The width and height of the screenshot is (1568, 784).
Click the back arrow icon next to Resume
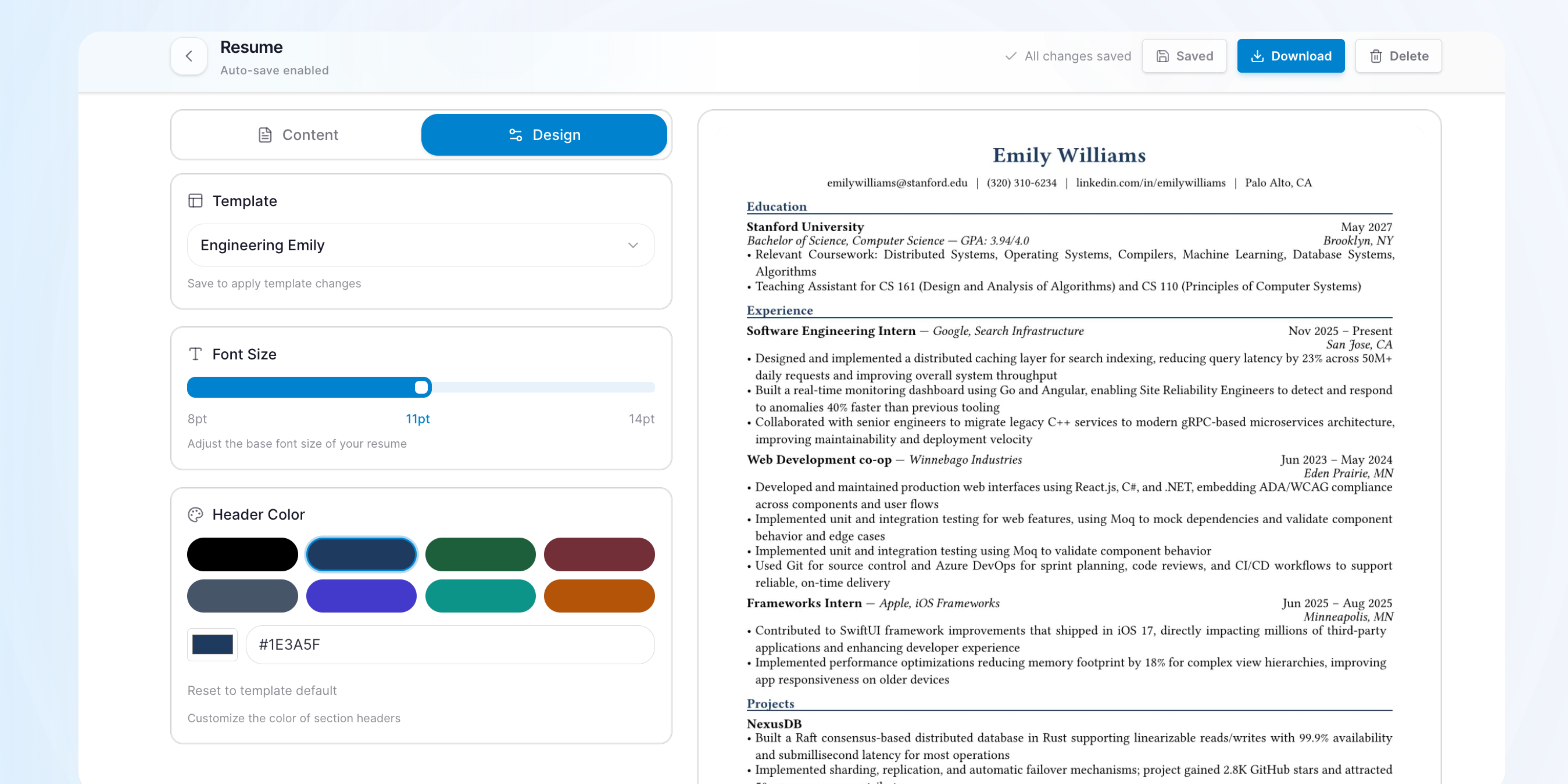(189, 56)
